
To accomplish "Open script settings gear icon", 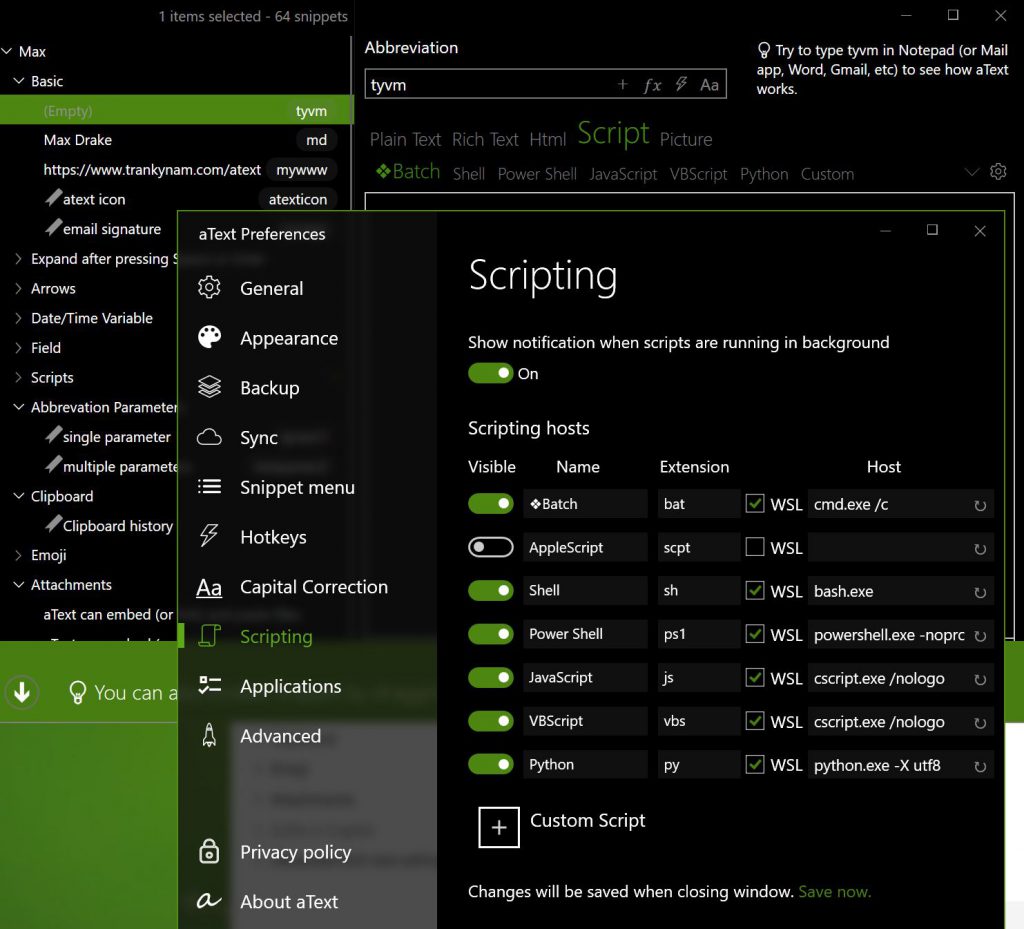I will click(x=997, y=172).
